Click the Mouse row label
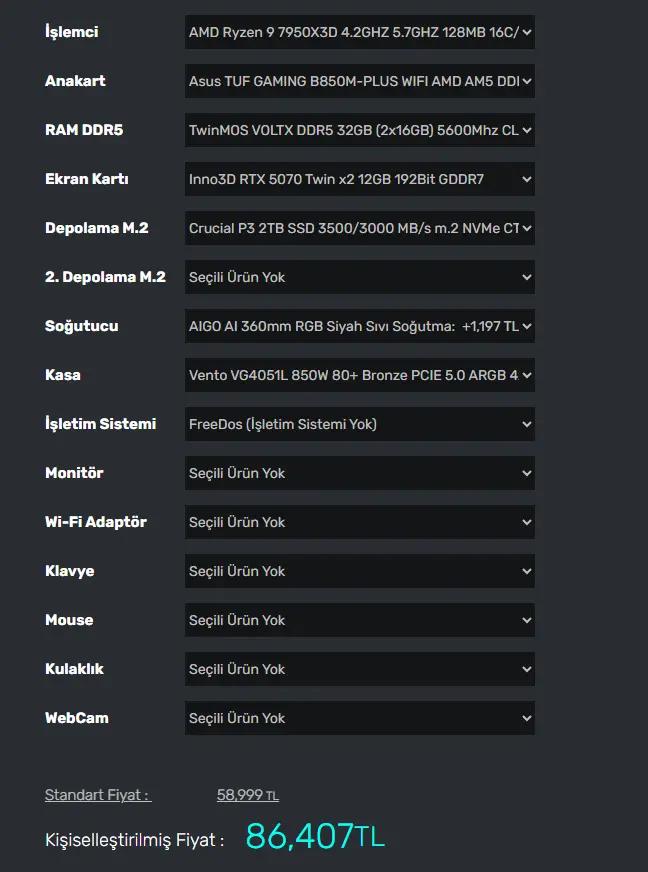The height and width of the screenshot is (872, 648). click(69, 620)
